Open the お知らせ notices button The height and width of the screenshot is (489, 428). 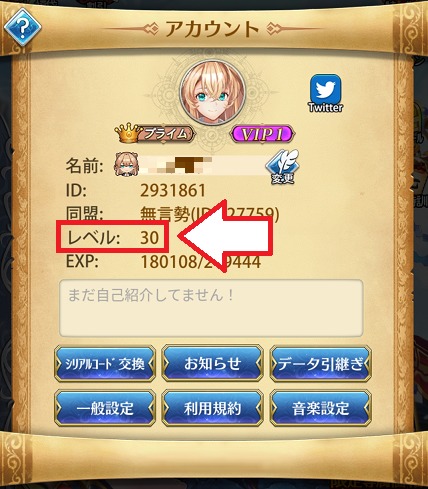(212, 363)
